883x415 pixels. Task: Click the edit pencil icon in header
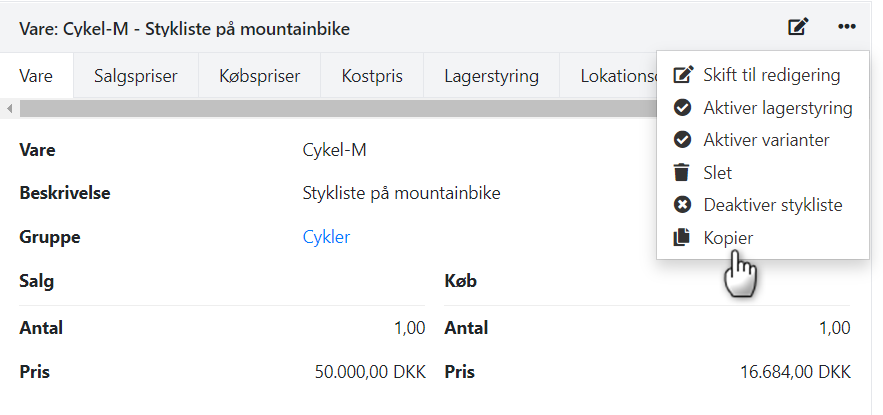pyautogui.click(x=797, y=27)
